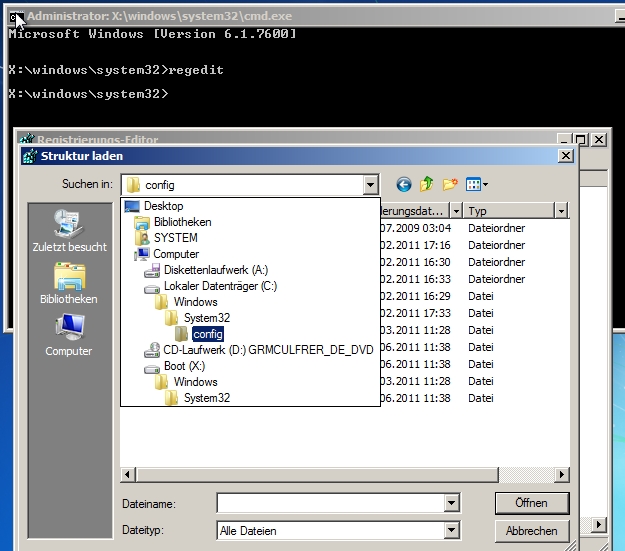Collapse the Suchen in dropdown arrow
Image resolution: width=625 pixels, height=551 pixels.
coord(370,185)
